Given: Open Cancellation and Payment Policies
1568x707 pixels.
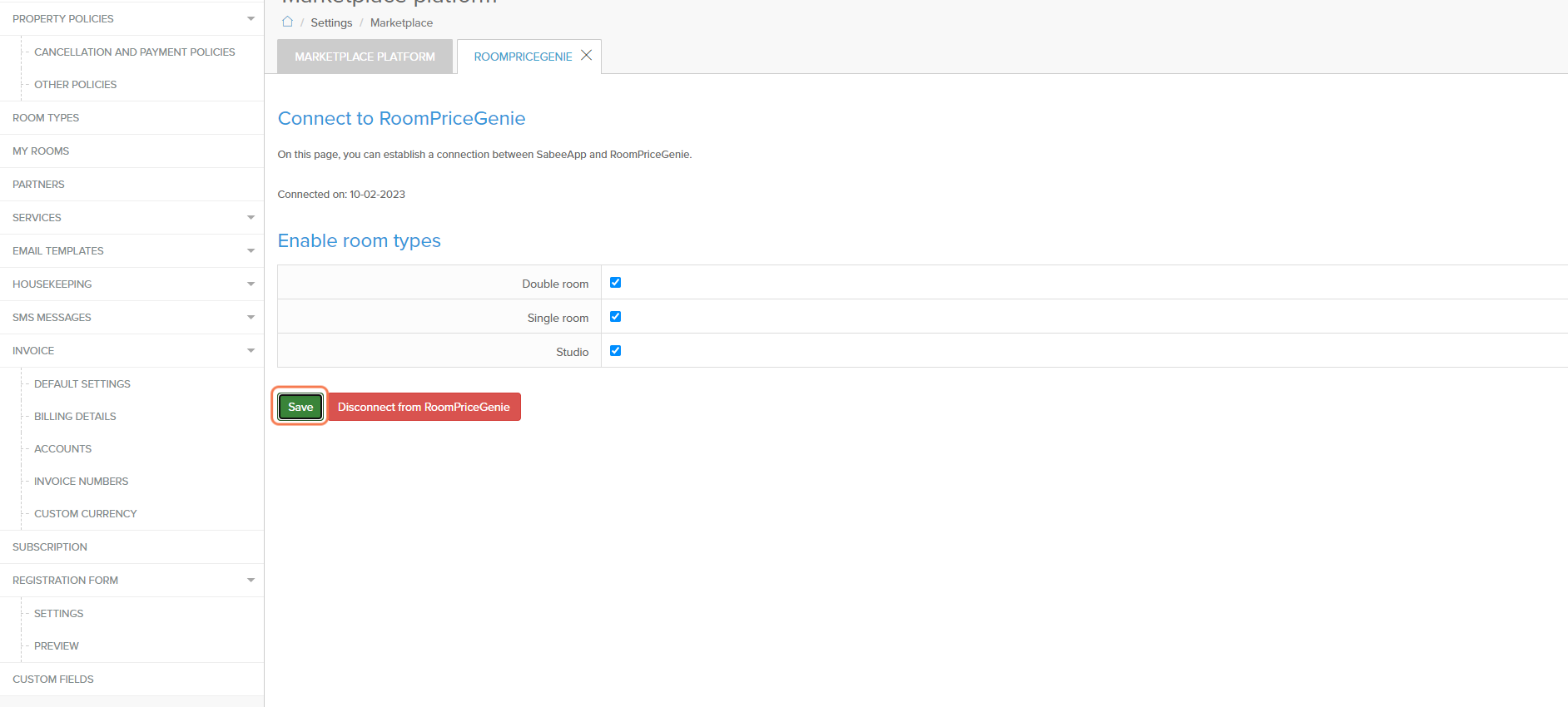Looking at the screenshot, I should click(x=135, y=52).
